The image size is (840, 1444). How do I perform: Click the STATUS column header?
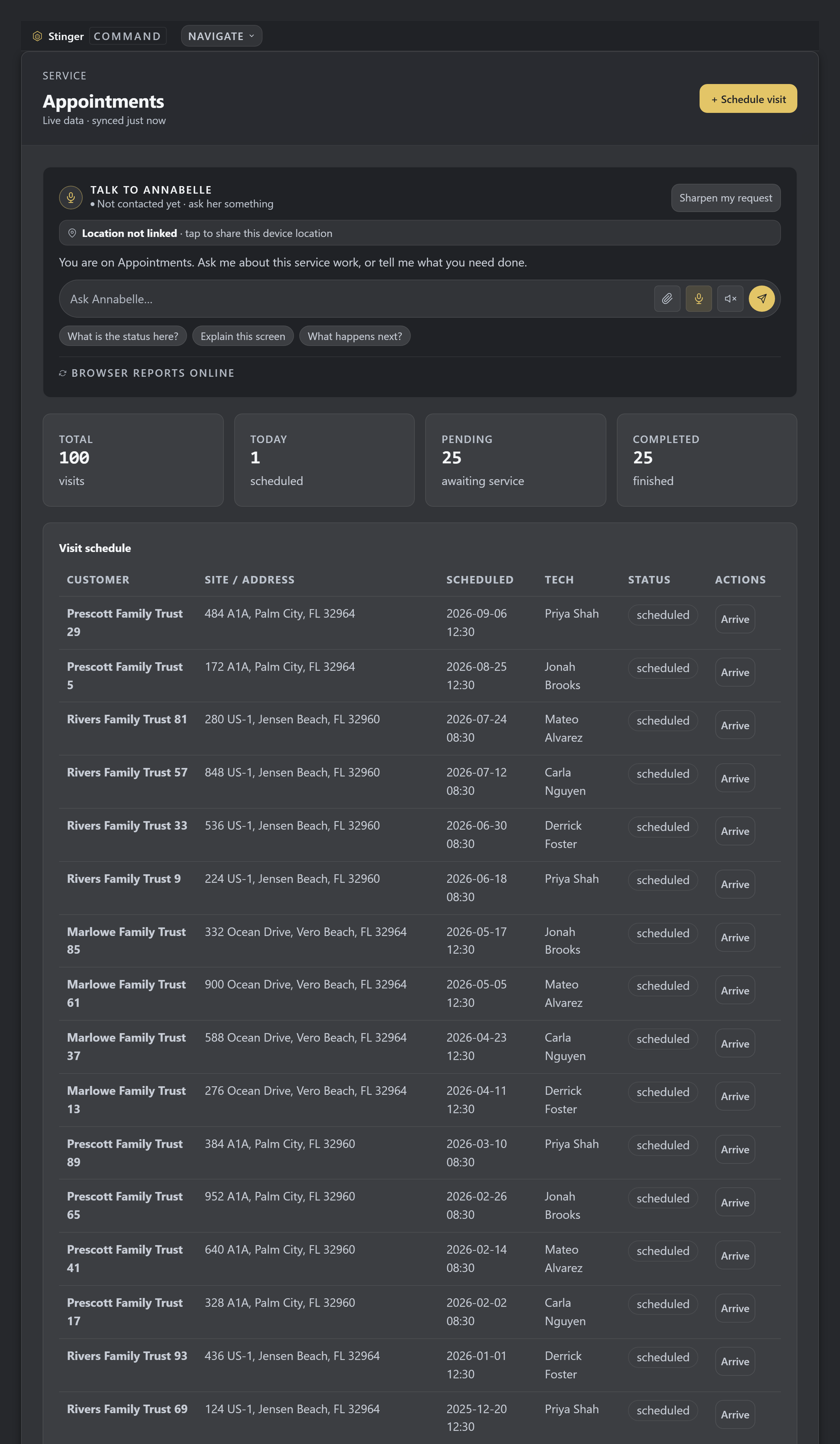(649, 580)
